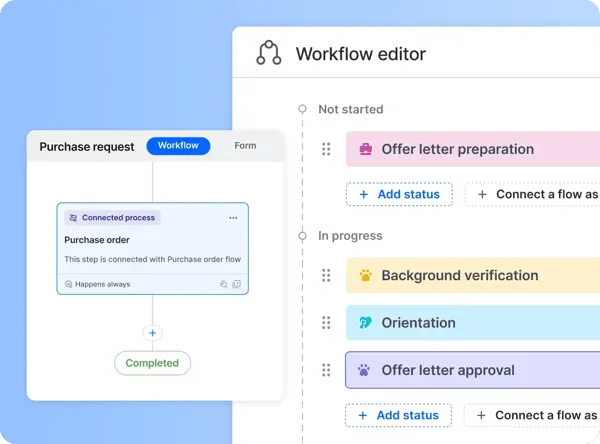
Task: Click the drag handle beside Orientation
Action: point(326,323)
